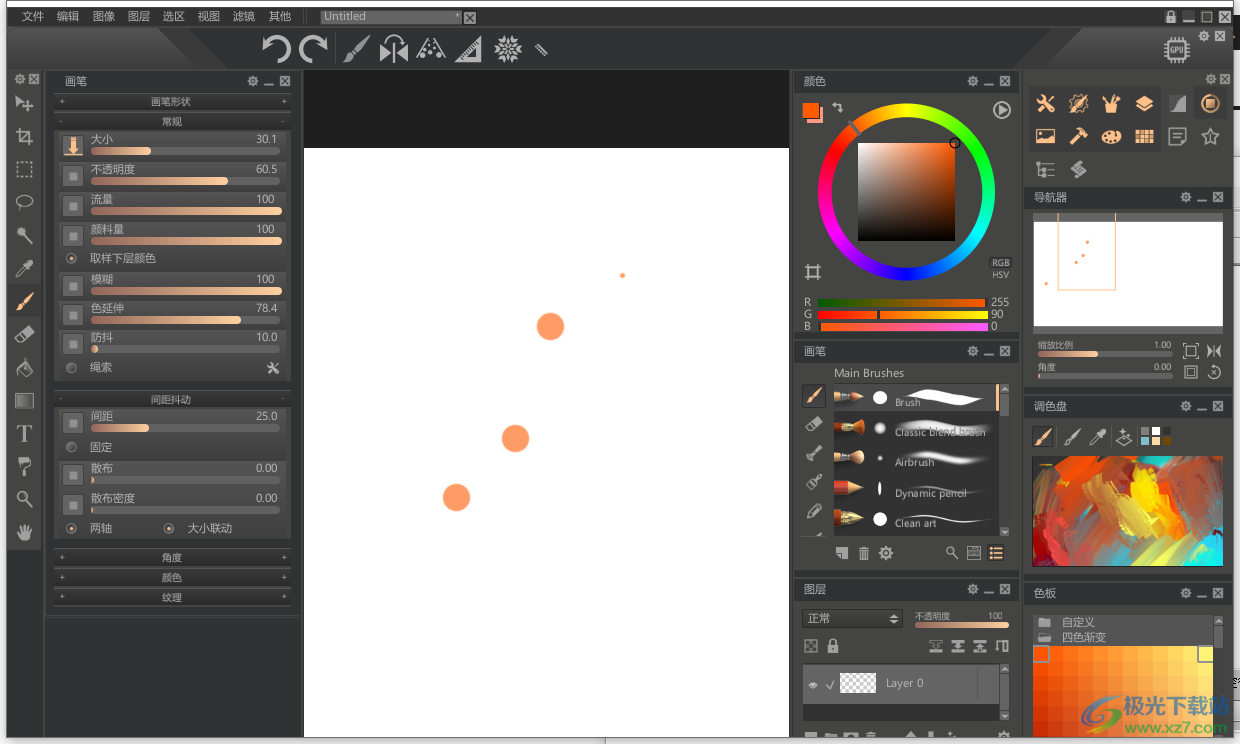The image size is (1240, 744).
Task: Open the 滤镜 menu
Action: 244,16
